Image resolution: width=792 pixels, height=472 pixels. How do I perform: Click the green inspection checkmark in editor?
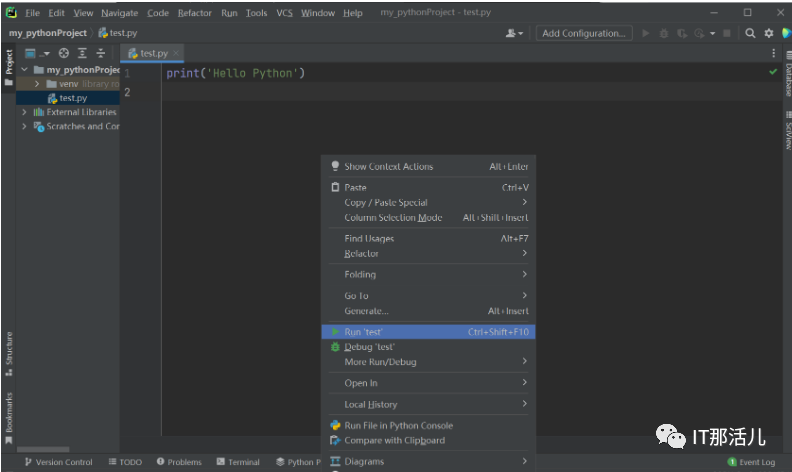[773, 73]
